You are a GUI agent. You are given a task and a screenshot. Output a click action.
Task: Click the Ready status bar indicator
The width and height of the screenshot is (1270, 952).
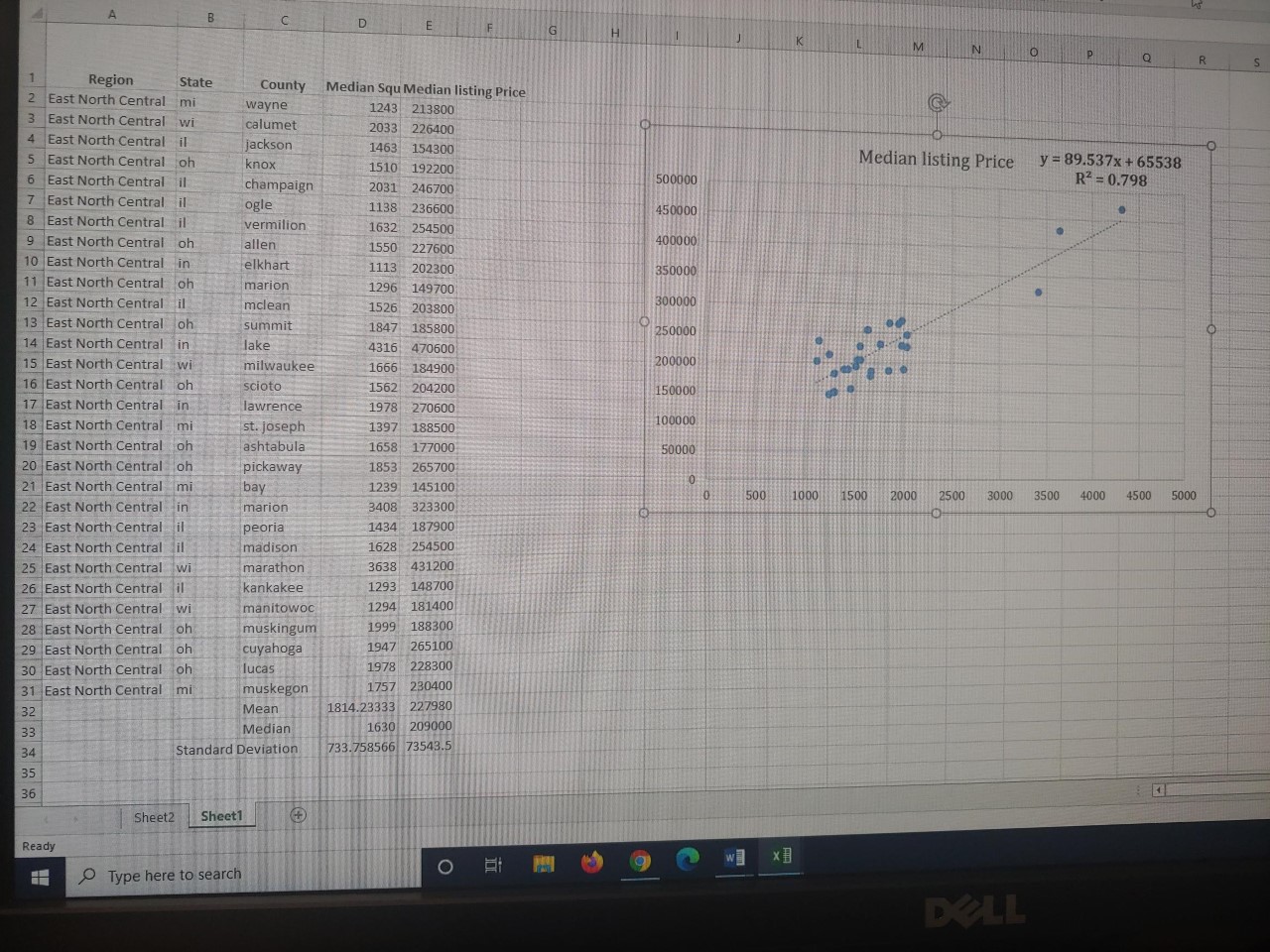39,846
